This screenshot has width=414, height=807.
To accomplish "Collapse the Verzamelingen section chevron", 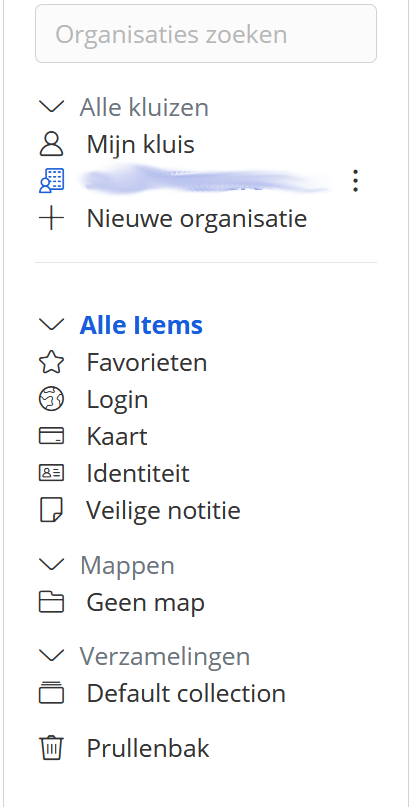I will [x=51, y=656].
